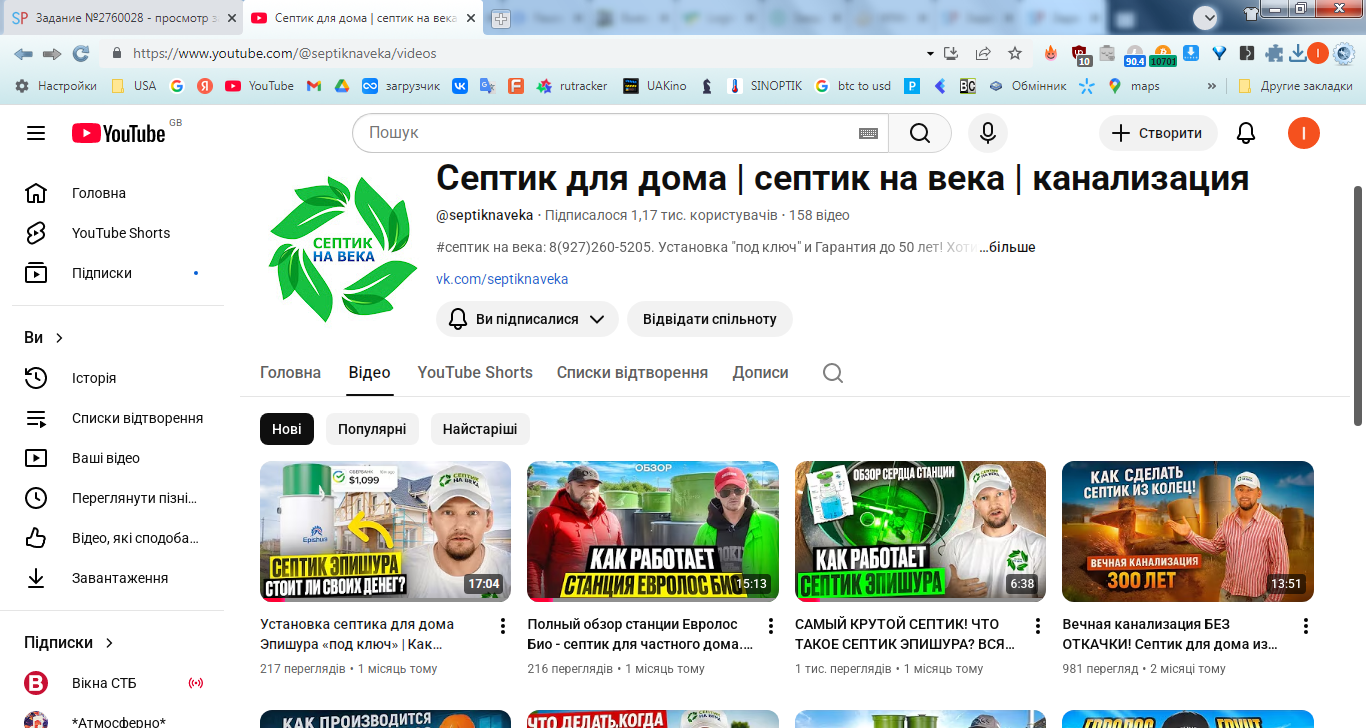This screenshot has width=1366, height=728.
Task: Open a new browser tab
Action: click(x=501, y=19)
